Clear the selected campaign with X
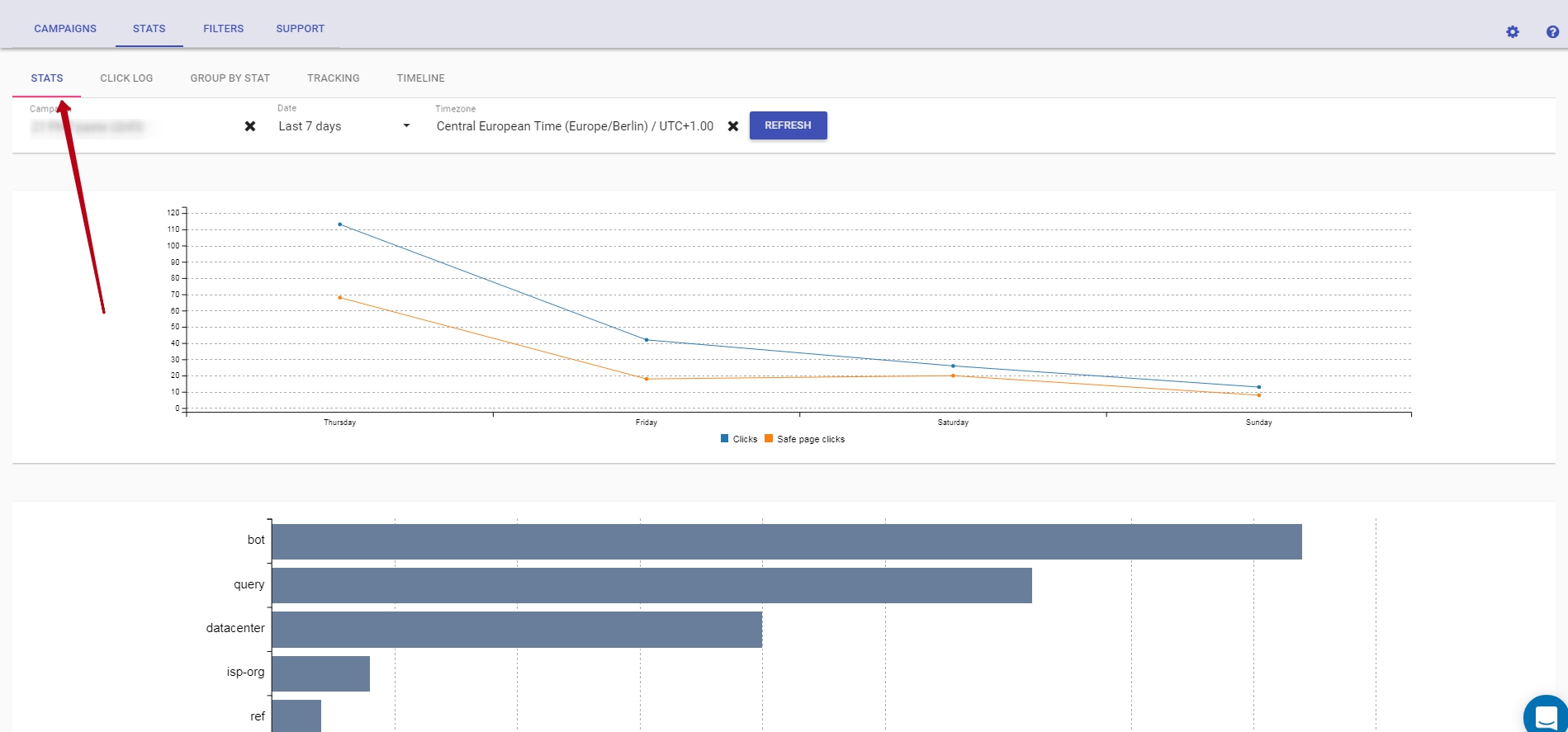 click(x=250, y=126)
